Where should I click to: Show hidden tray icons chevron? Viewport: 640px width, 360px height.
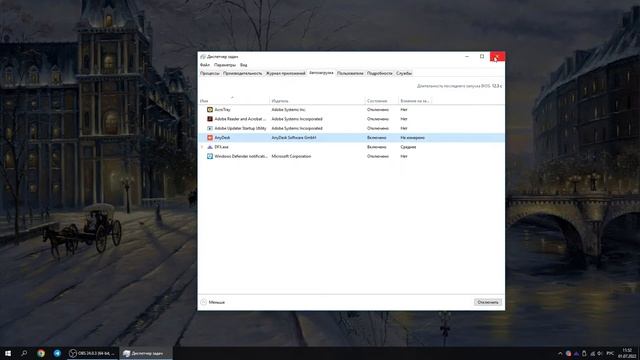[560, 353]
